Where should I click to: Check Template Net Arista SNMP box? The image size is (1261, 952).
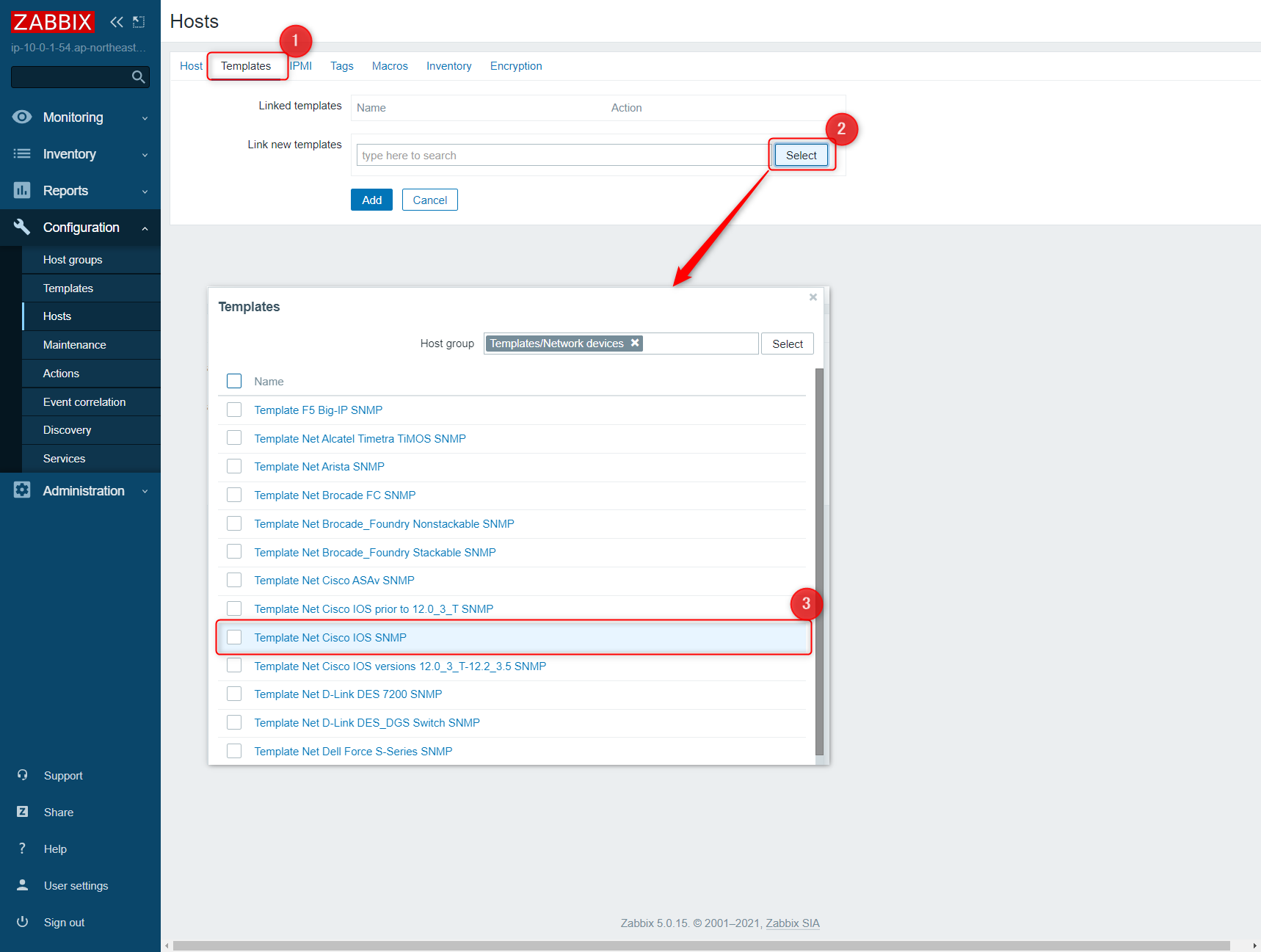234,466
